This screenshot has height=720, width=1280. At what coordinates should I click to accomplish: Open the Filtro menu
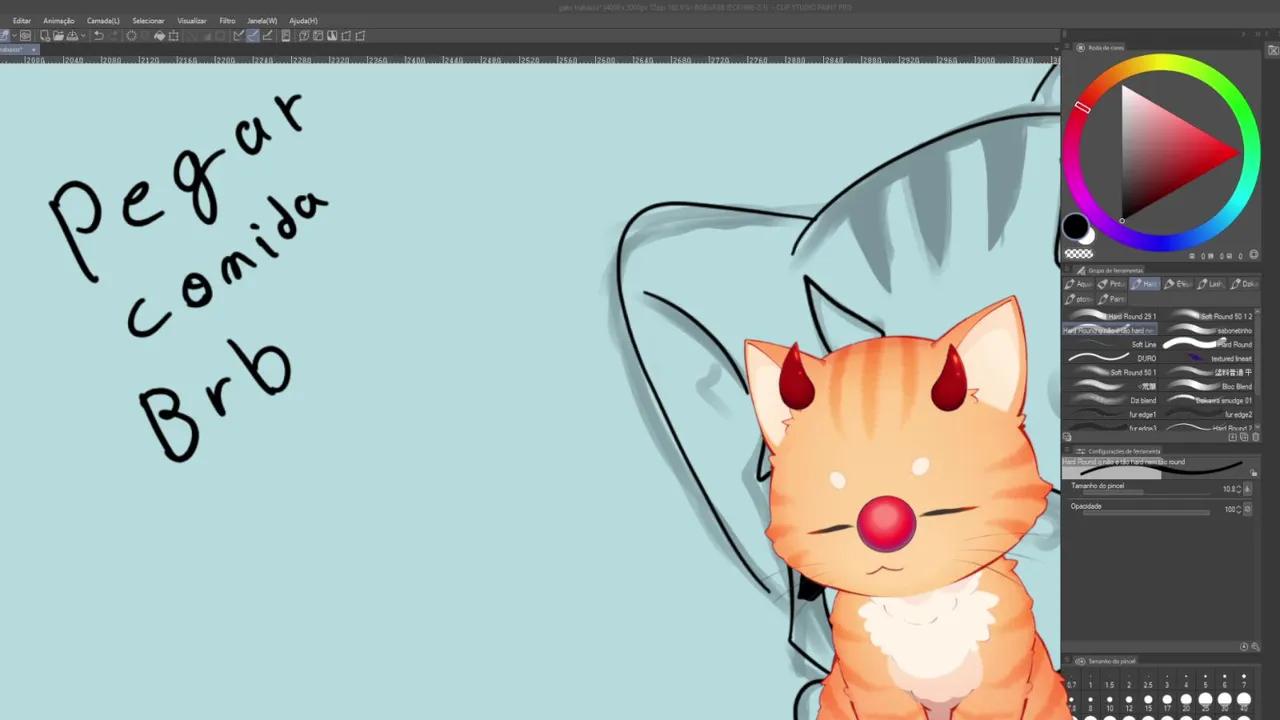point(228,20)
